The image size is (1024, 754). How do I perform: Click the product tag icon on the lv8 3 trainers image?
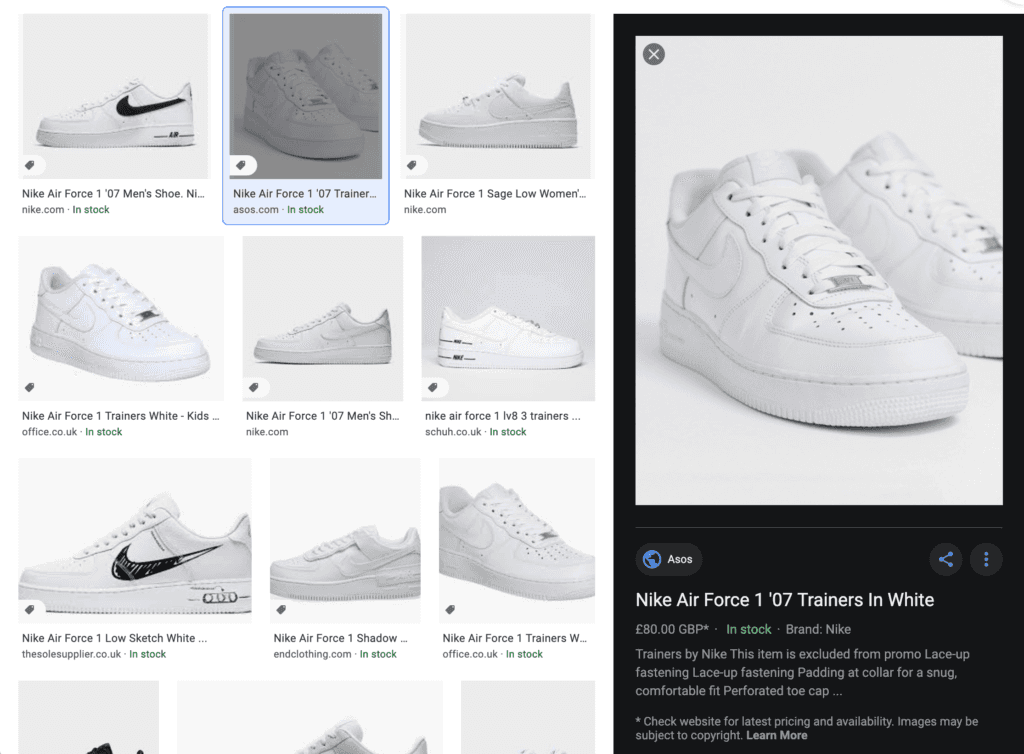point(433,387)
